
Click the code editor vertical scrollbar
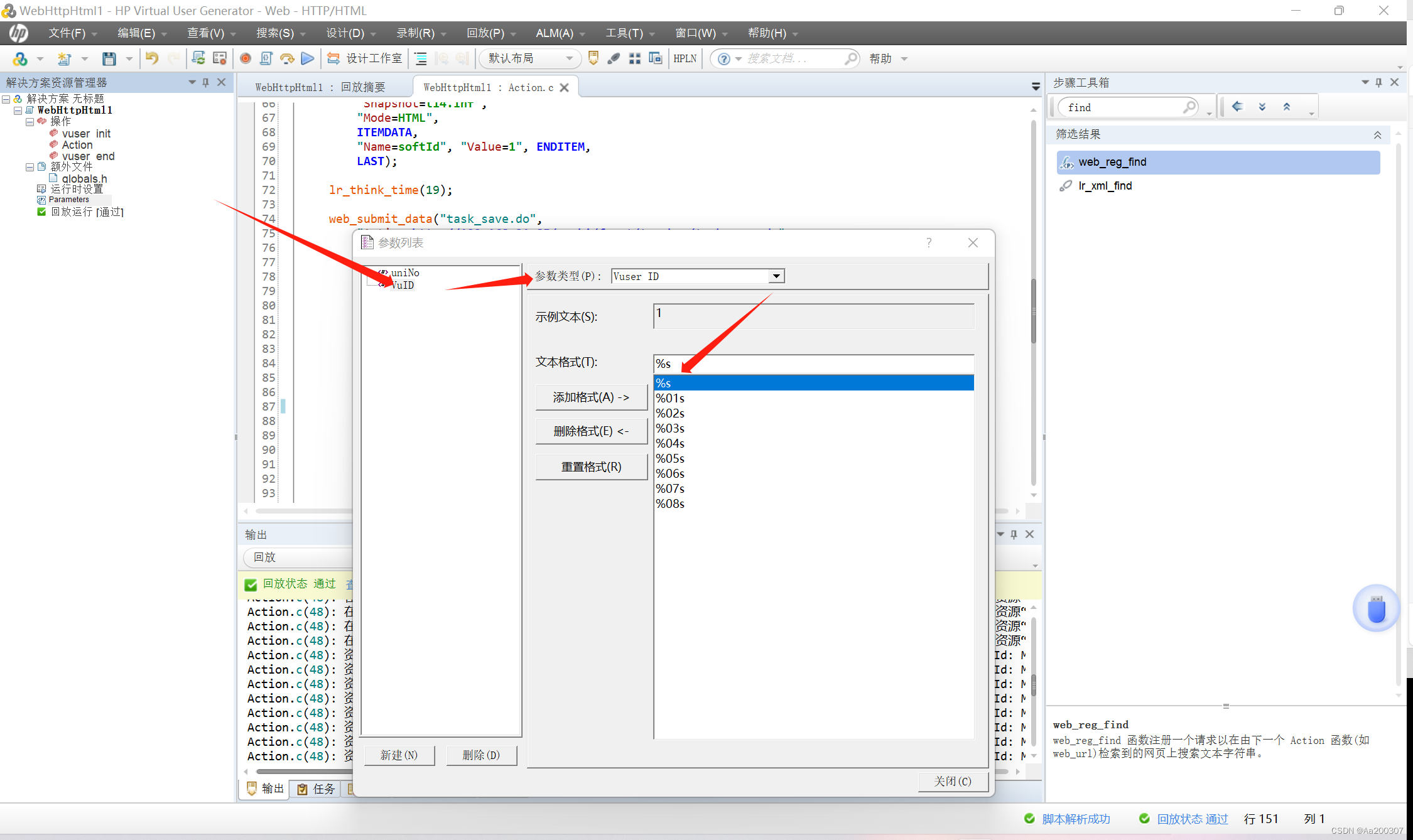1033,311
